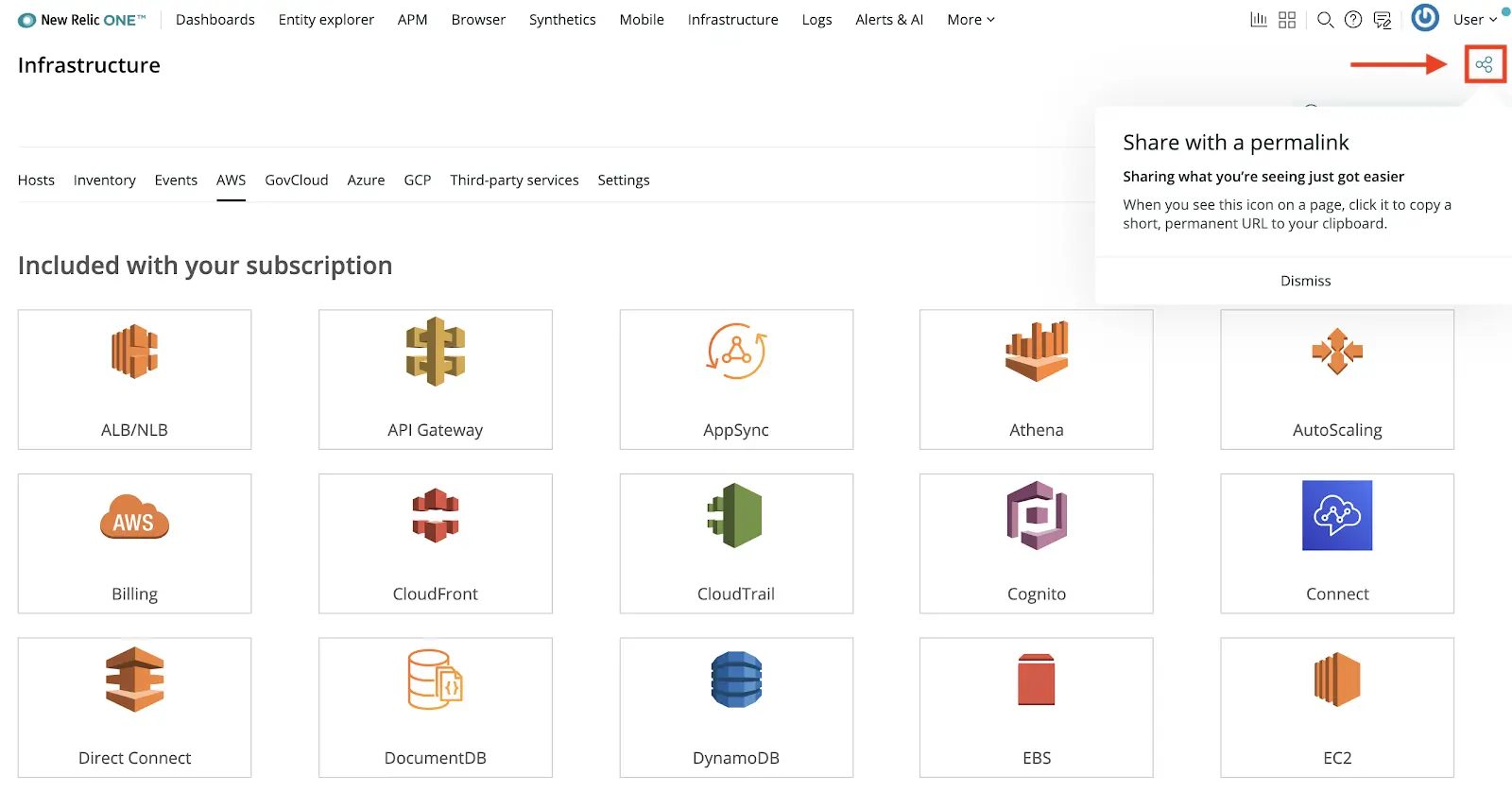Dismiss the permalink tooltip

1305,281
